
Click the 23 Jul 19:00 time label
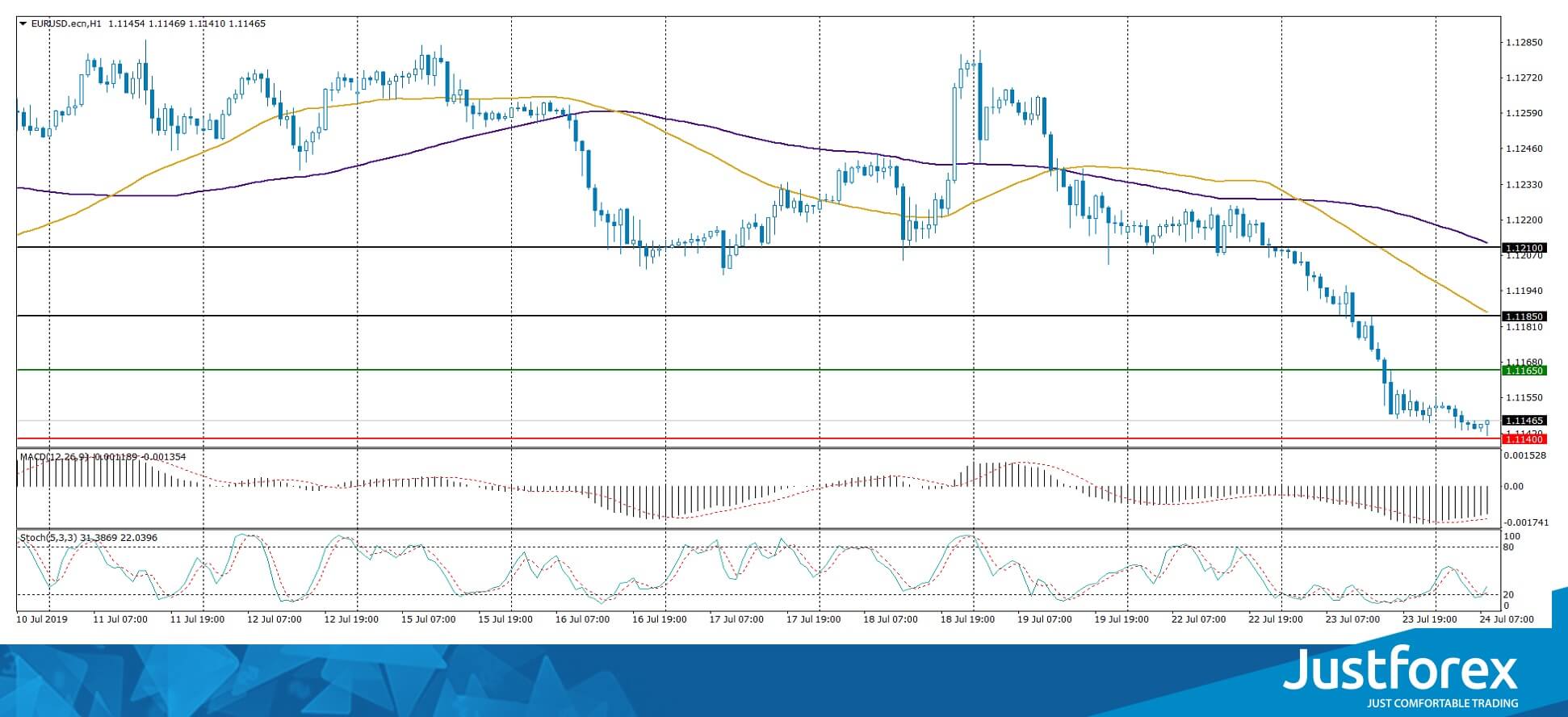(1429, 619)
